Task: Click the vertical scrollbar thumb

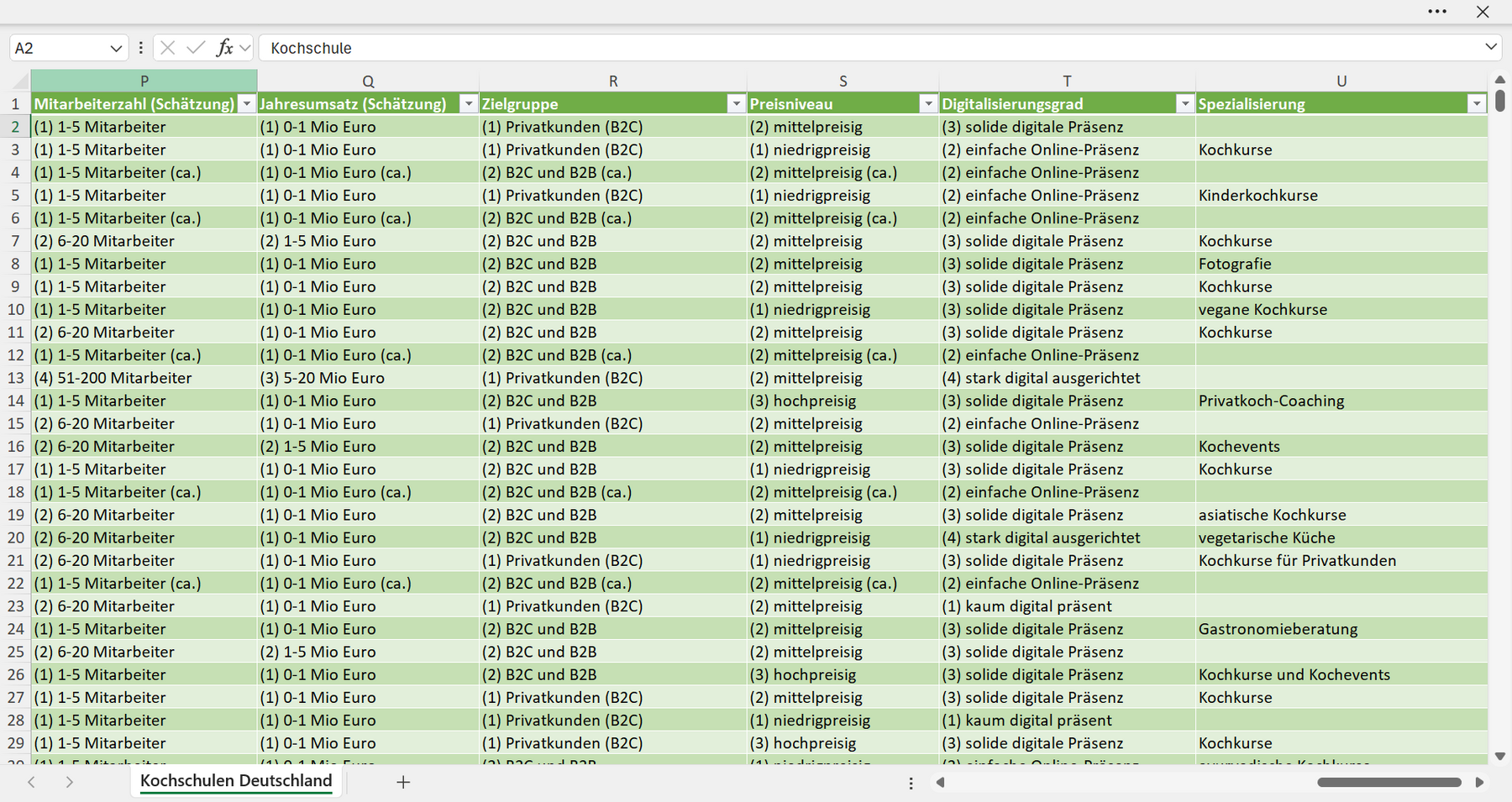Action: pyautogui.click(x=1500, y=100)
